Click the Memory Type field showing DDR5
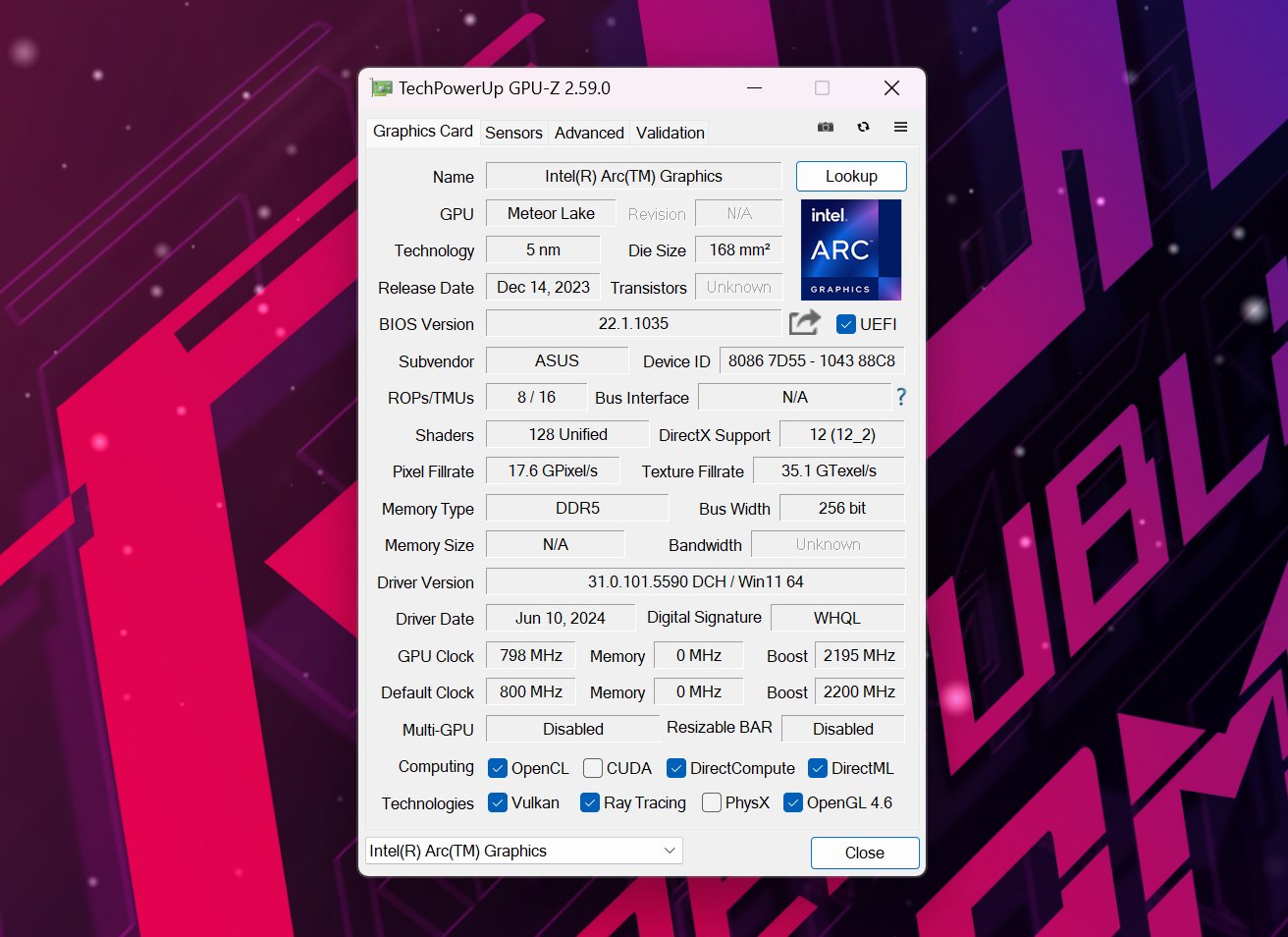The image size is (1288, 937). click(577, 508)
